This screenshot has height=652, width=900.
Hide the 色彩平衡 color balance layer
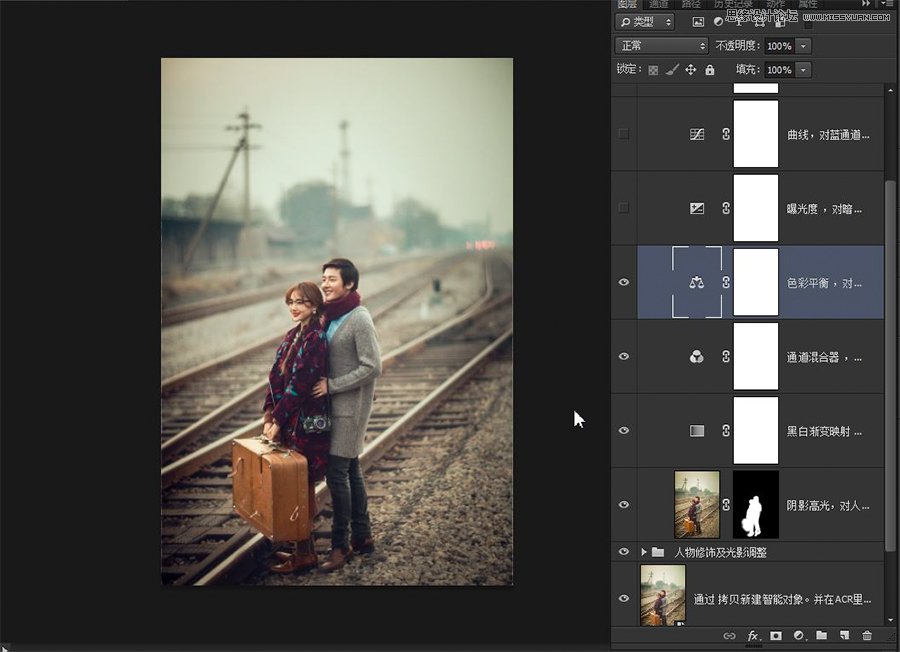coord(624,283)
